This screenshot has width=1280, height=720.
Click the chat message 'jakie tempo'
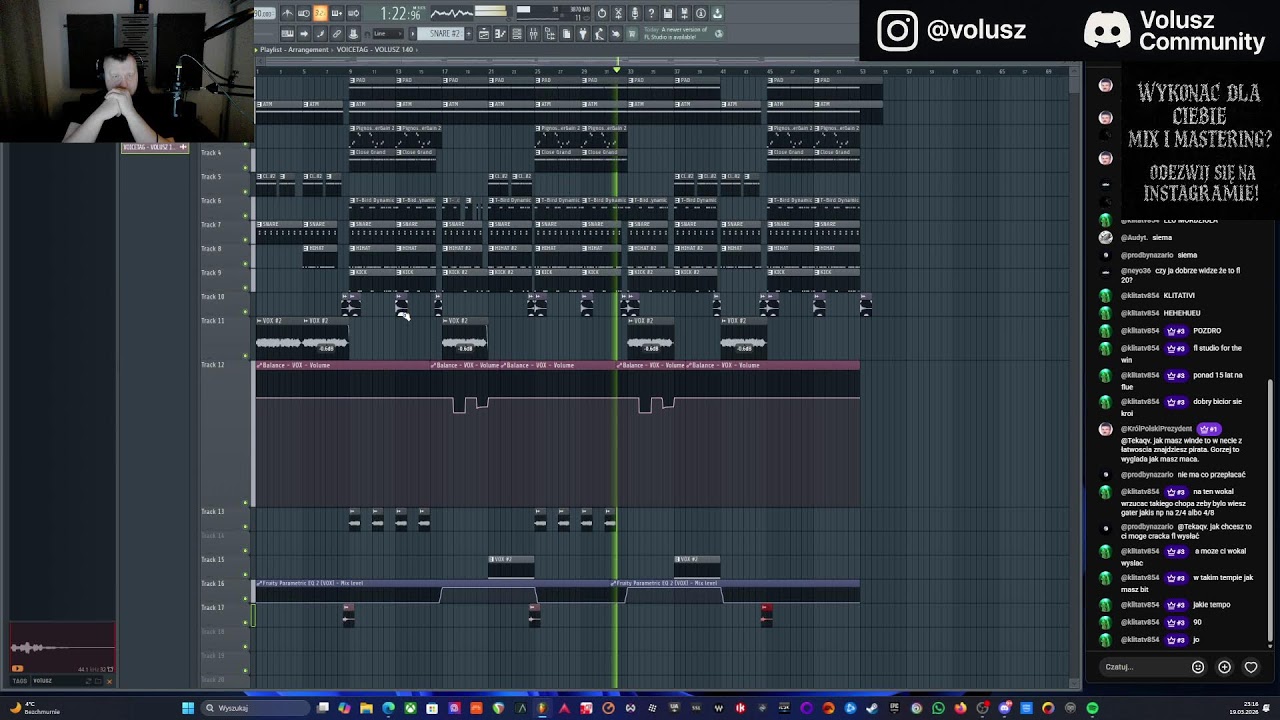pyautogui.click(x=1211, y=605)
